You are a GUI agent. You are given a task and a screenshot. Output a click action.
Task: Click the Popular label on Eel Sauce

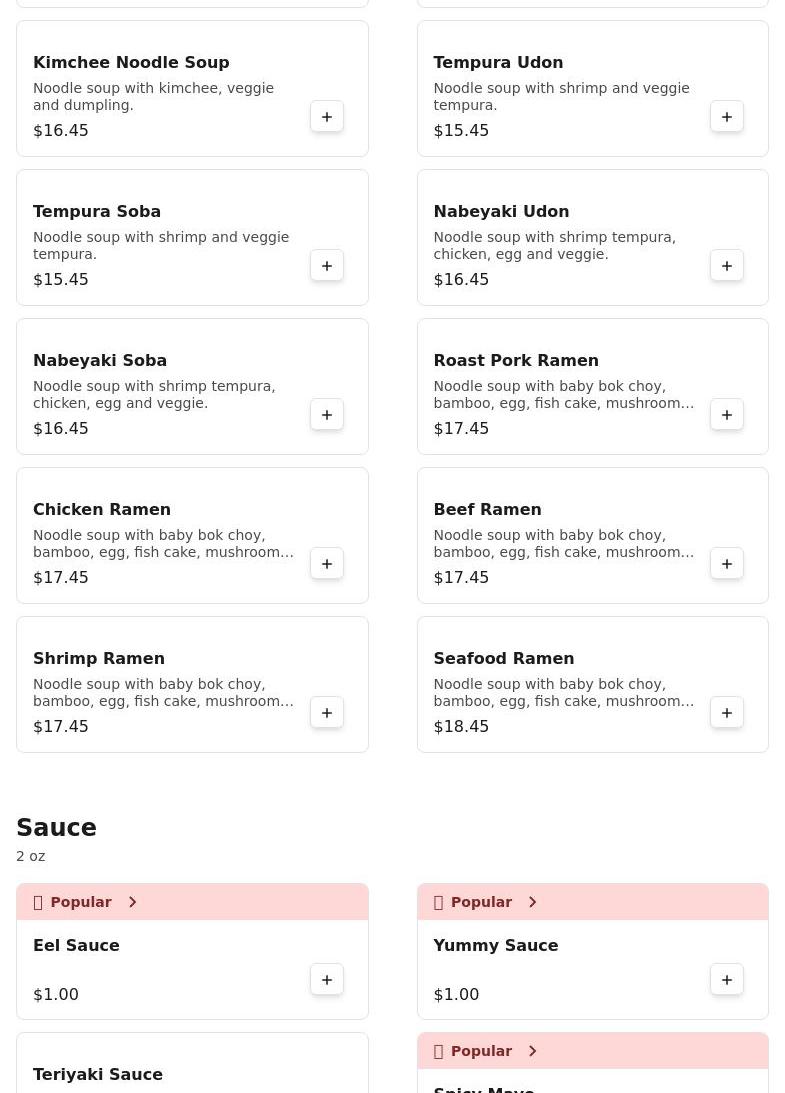click(81, 902)
